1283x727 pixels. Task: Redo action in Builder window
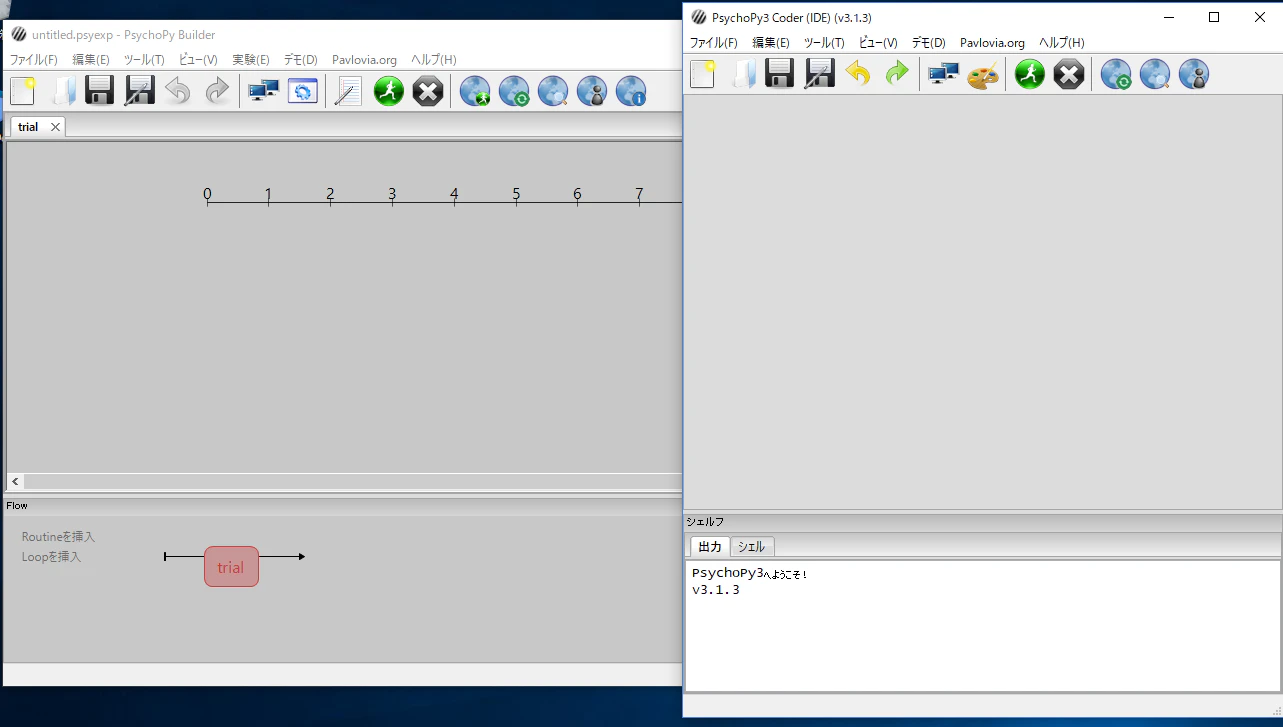(217, 91)
